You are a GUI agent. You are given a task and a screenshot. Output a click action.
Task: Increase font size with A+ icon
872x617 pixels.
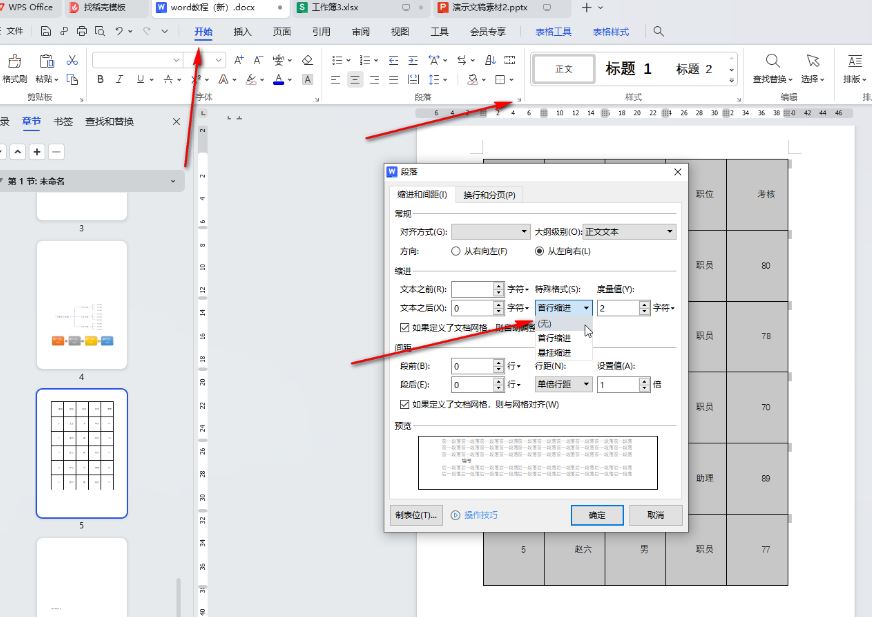pyautogui.click(x=239, y=60)
